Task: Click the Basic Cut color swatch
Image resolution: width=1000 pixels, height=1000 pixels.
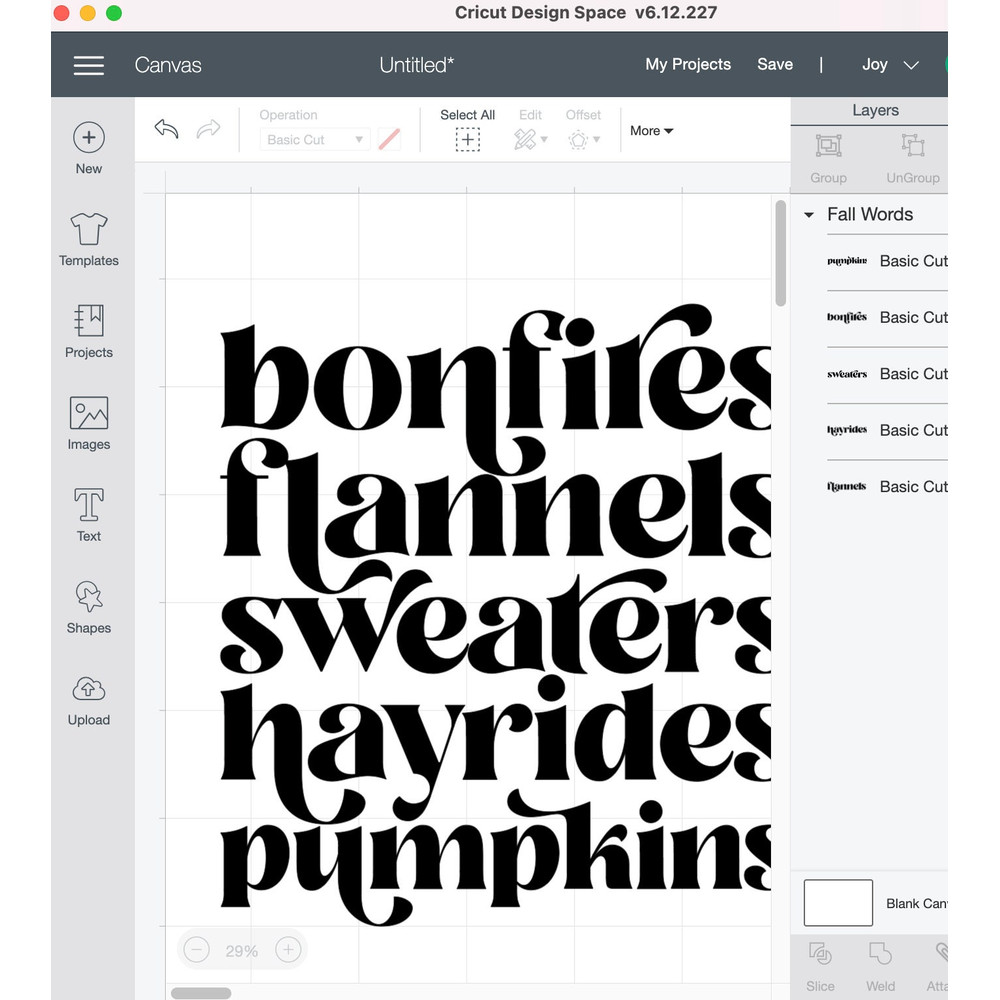Action: [x=389, y=139]
